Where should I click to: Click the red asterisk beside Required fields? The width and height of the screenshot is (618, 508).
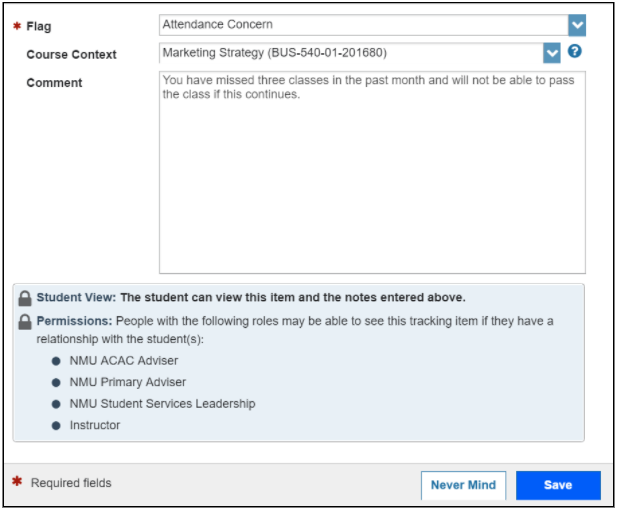(15, 483)
